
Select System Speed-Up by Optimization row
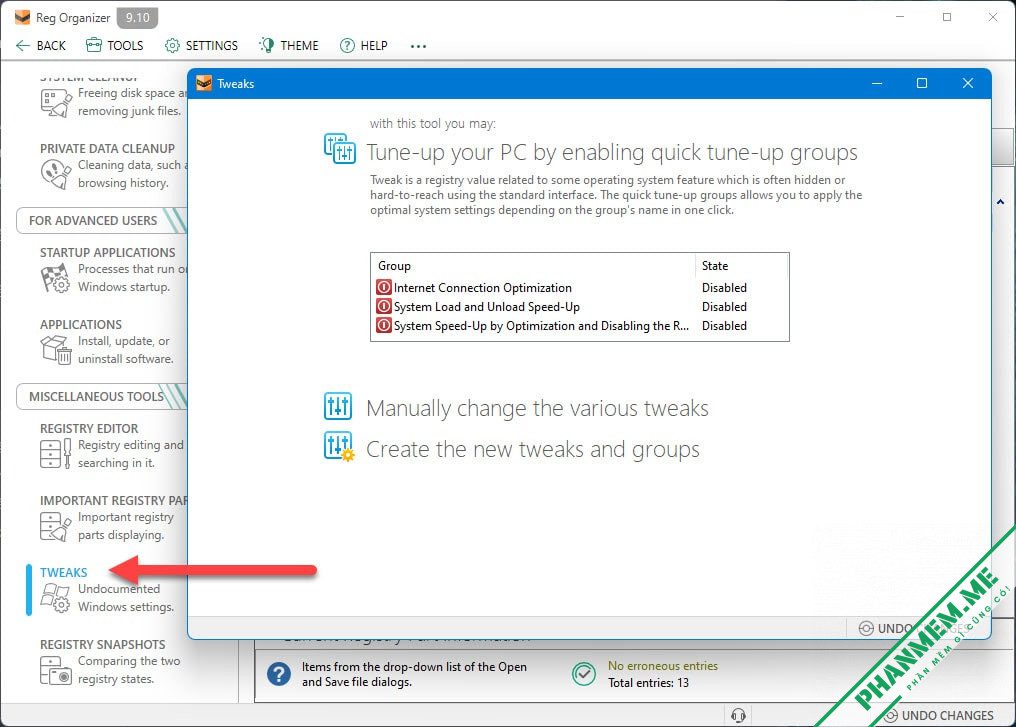[579, 325]
